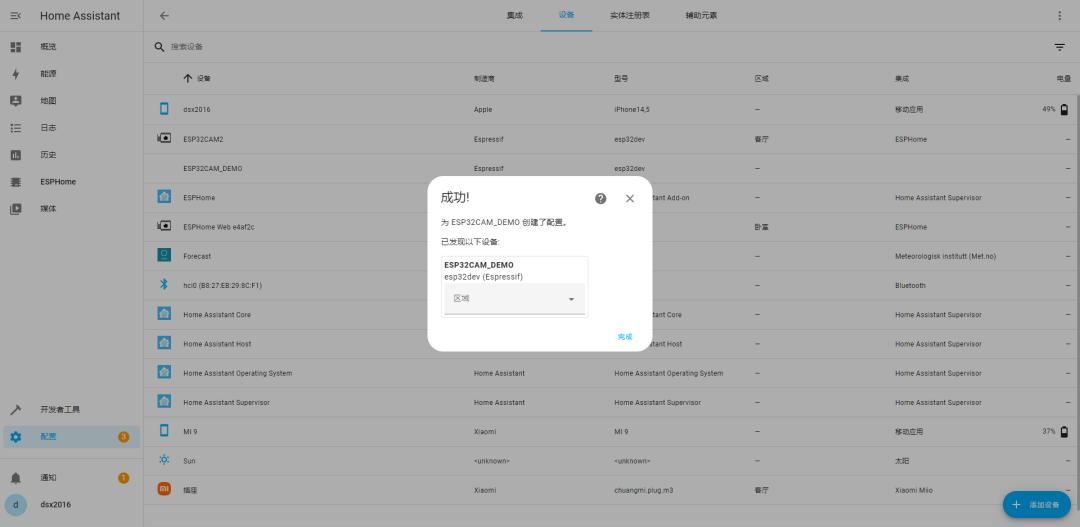Open the ESPHome sidebar icon
Viewport: 1080px width, 527px height.
[15, 182]
